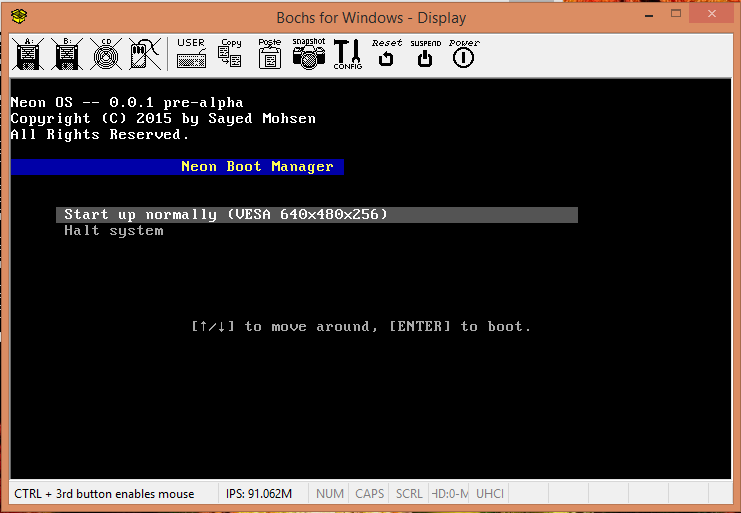Click the SCRL status bar indicator
The width and height of the screenshot is (741, 513).
click(x=409, y=494)
